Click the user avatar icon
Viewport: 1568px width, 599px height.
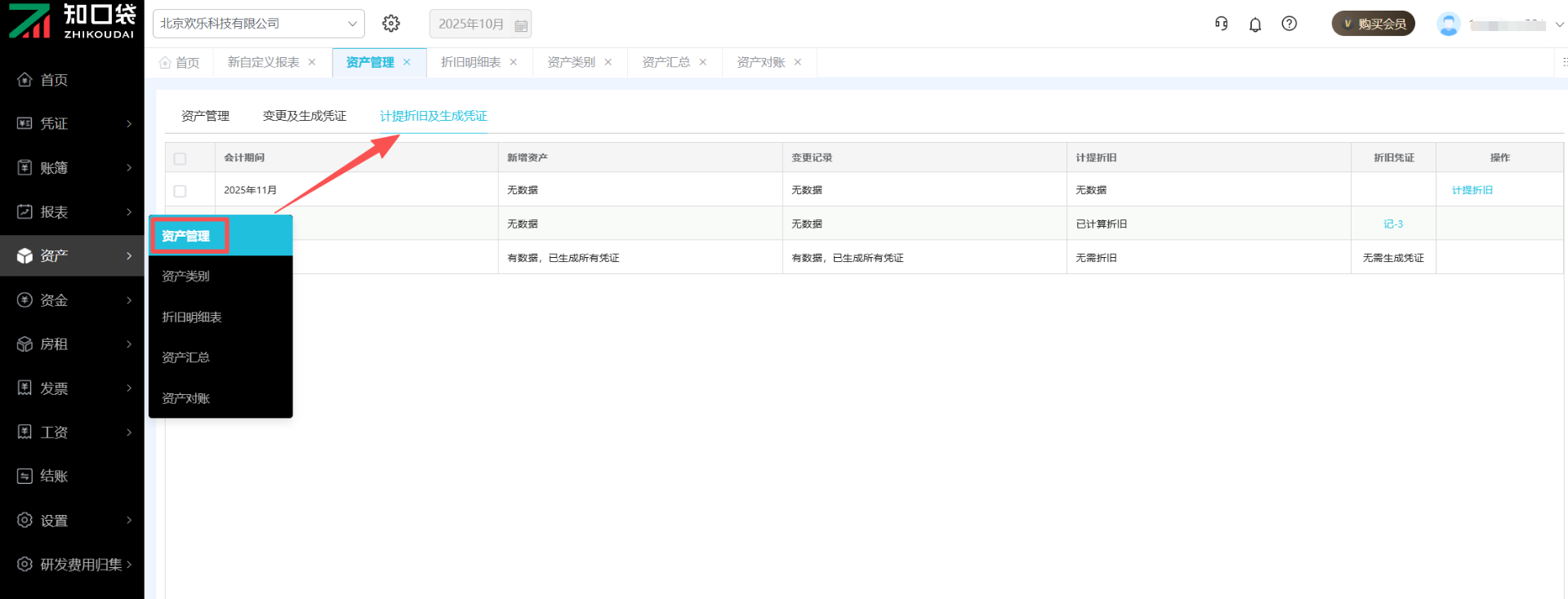pyautogui.click(x=1448, y=24)
